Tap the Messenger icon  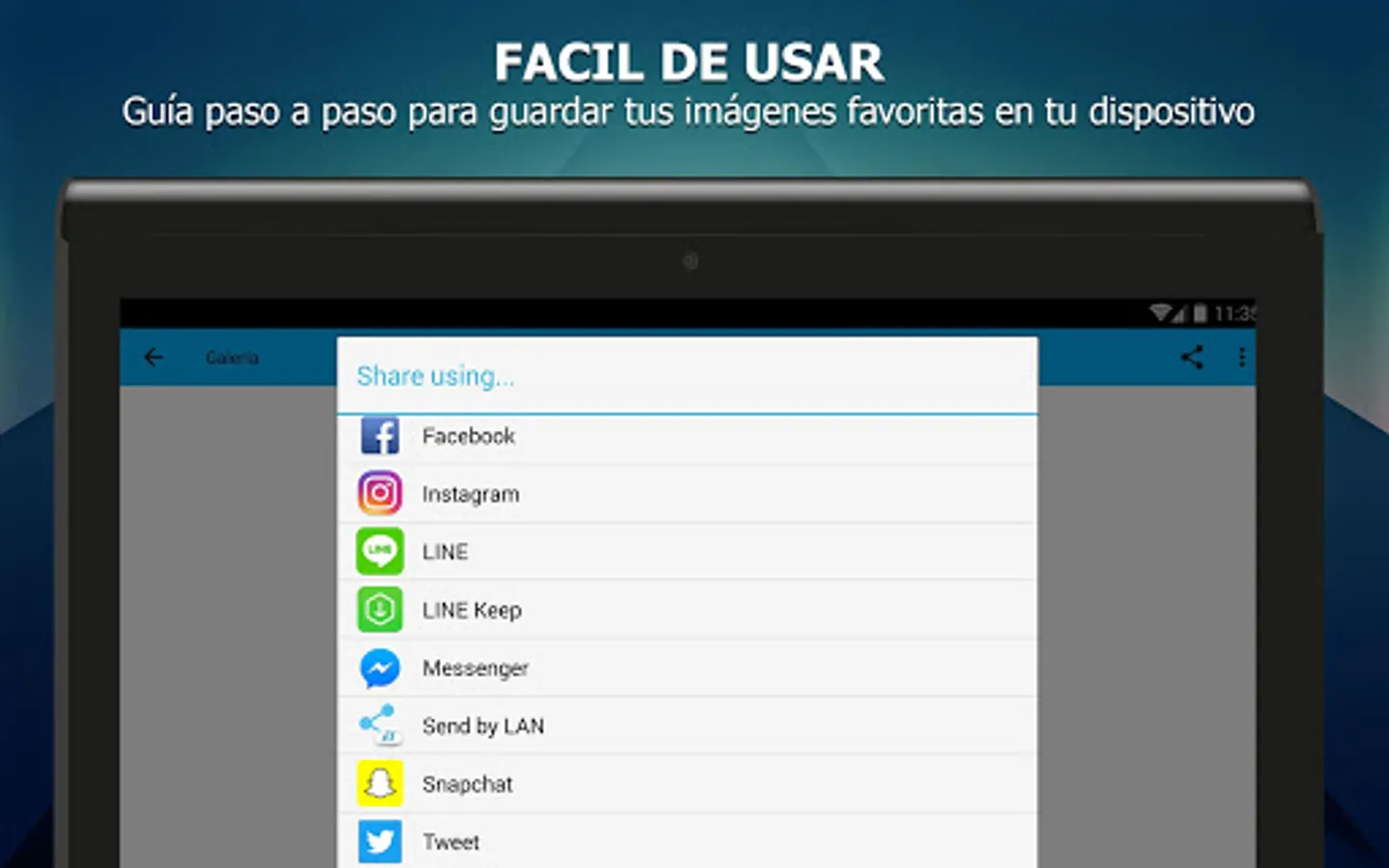(380, 668)
